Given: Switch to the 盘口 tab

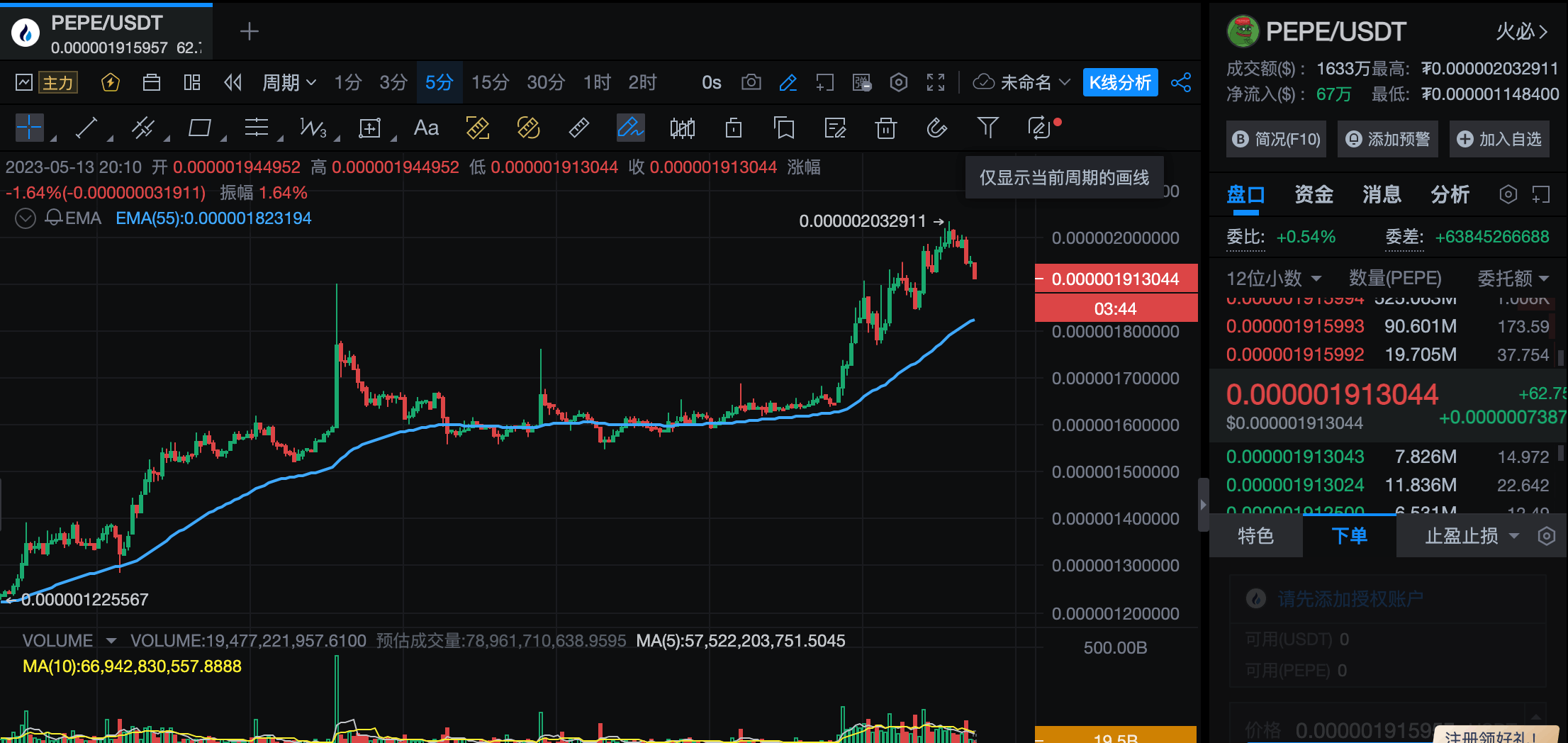Looking at the screenshot, I should coord(1245,195).
